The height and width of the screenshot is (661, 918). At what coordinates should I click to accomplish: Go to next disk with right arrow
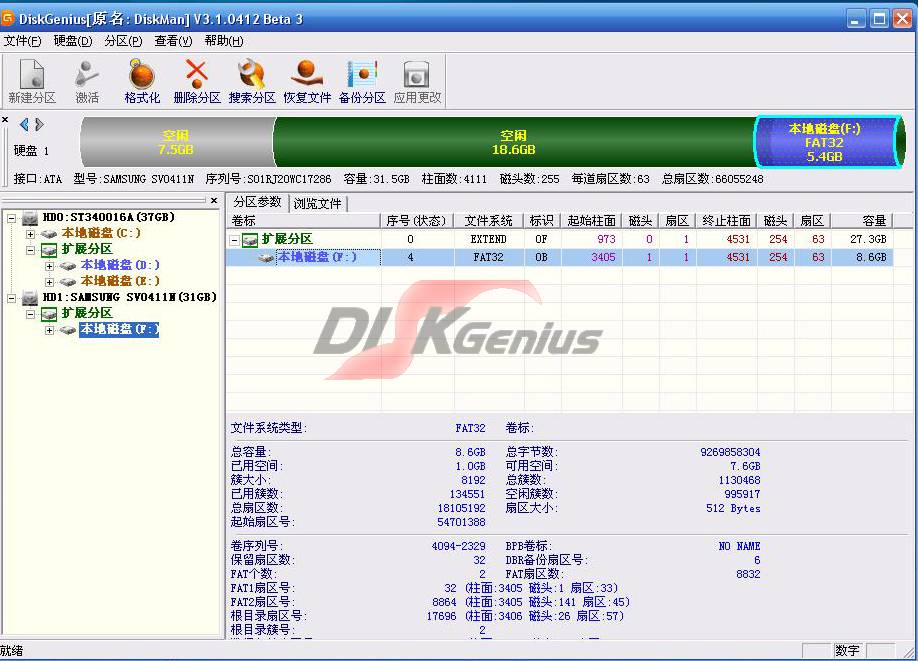[x=39, y=125]
